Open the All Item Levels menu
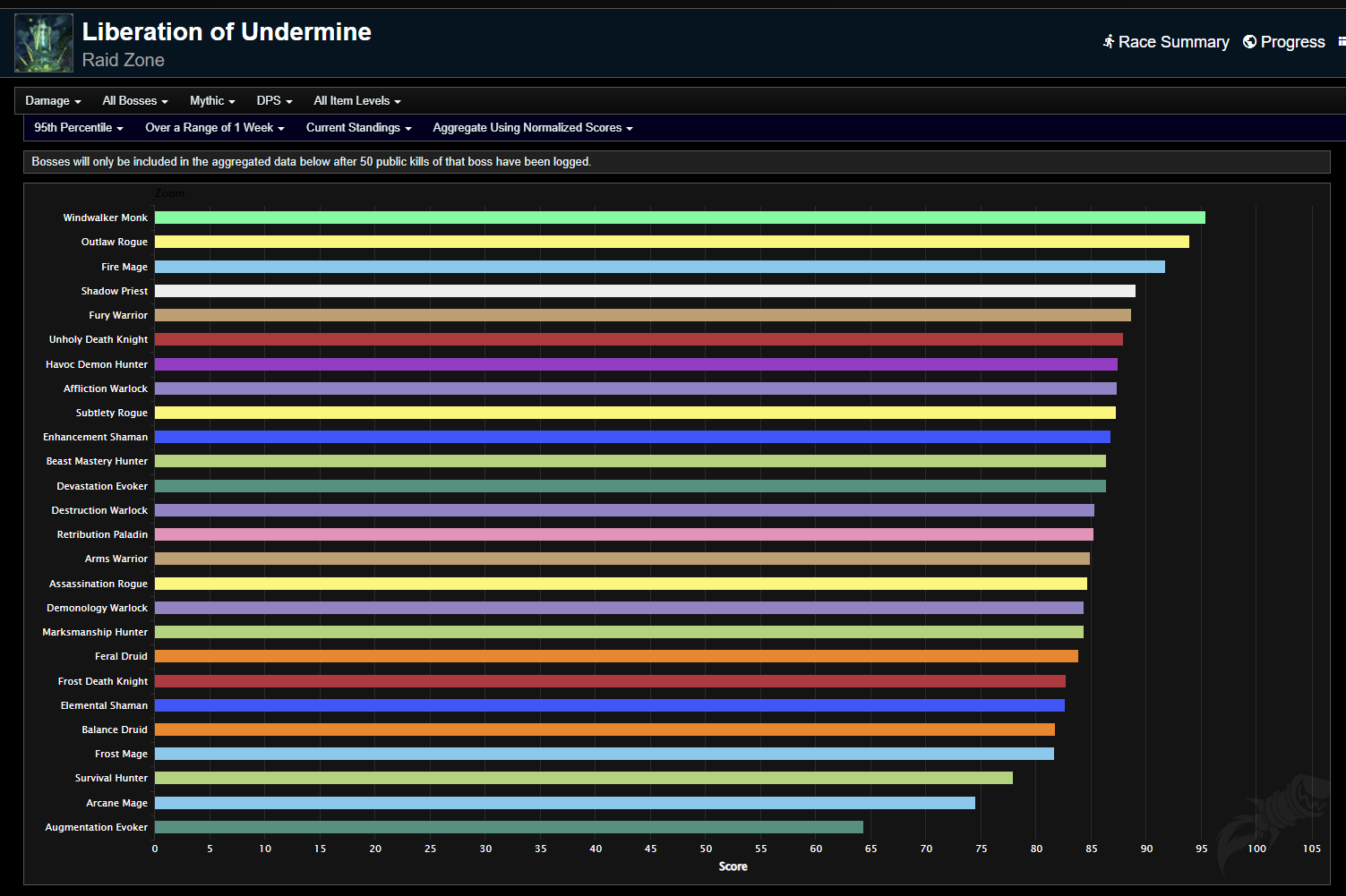 356,101
